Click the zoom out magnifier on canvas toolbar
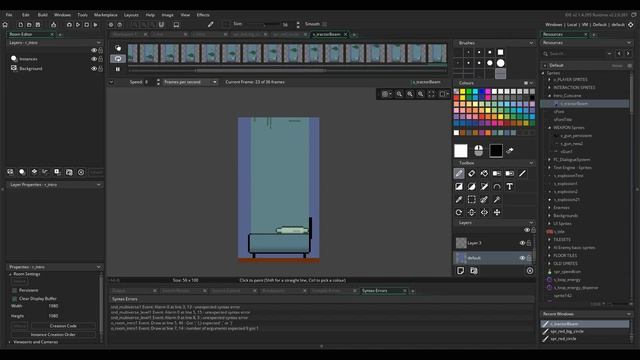 coord(399,94)
